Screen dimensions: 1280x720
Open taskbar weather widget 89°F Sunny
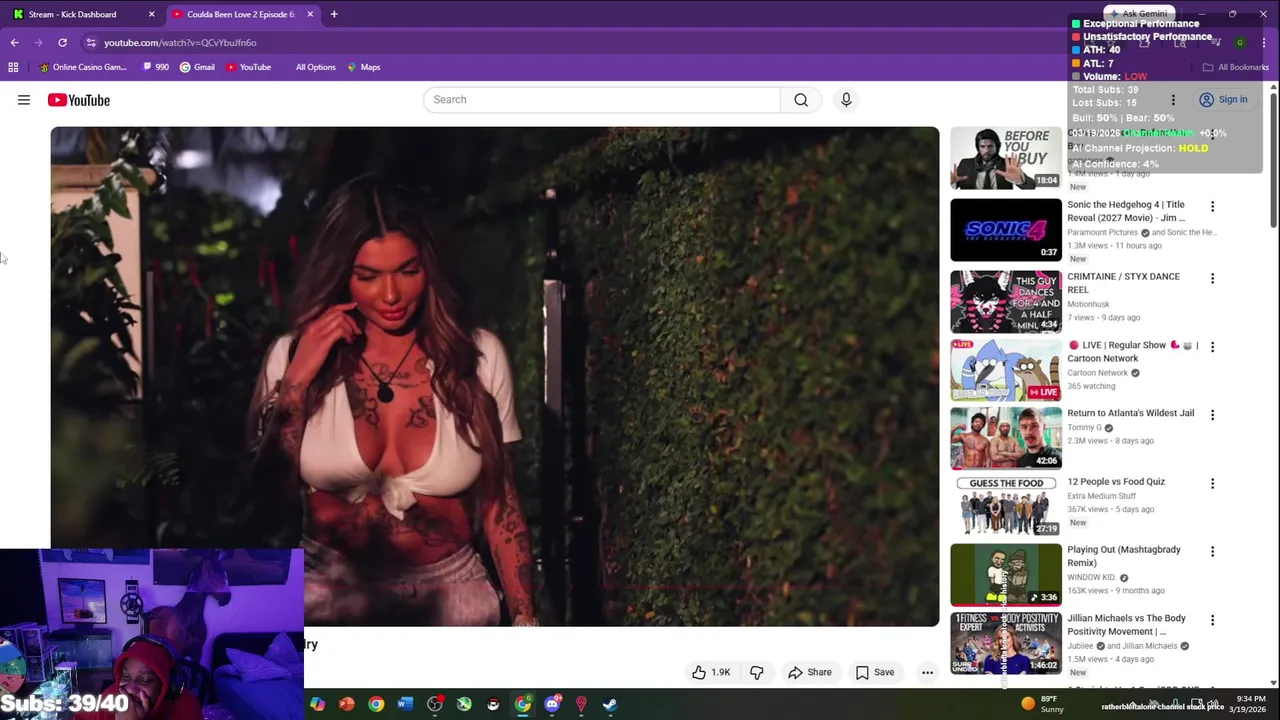tap(1042, 704)
